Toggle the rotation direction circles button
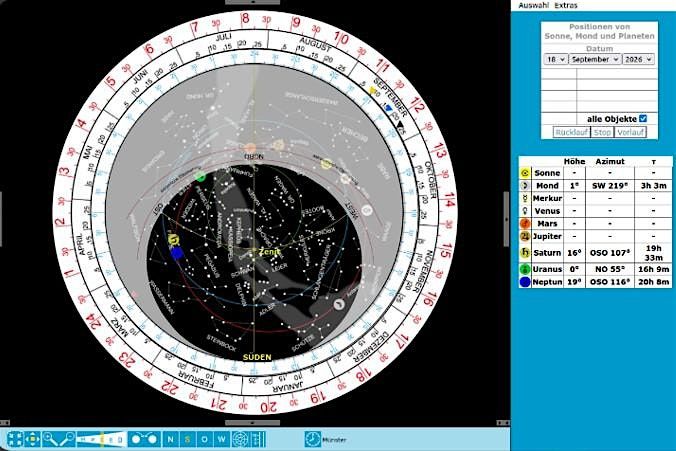 pyautogui.click(x=144, y=439)
